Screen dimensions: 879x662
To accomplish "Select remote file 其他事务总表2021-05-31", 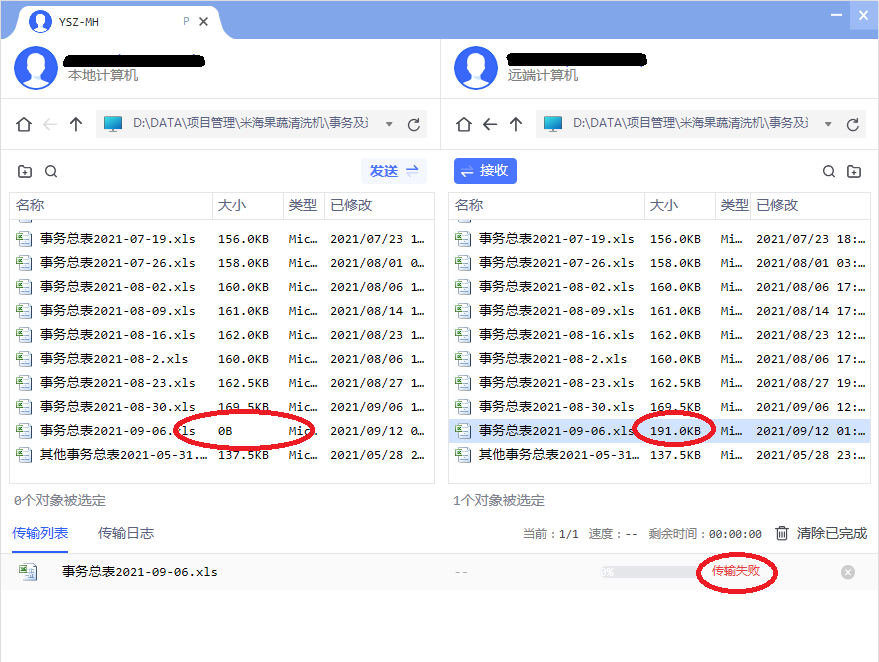I will (x=659, y=455).
